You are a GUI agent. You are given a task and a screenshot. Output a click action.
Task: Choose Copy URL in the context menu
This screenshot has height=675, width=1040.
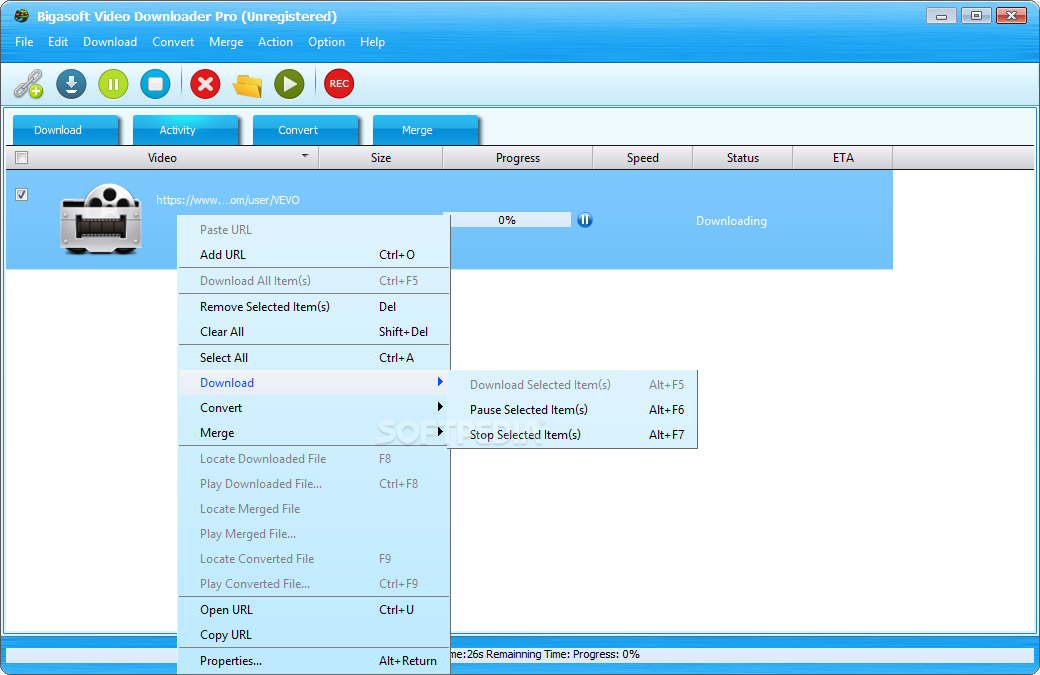click(314, 635)
